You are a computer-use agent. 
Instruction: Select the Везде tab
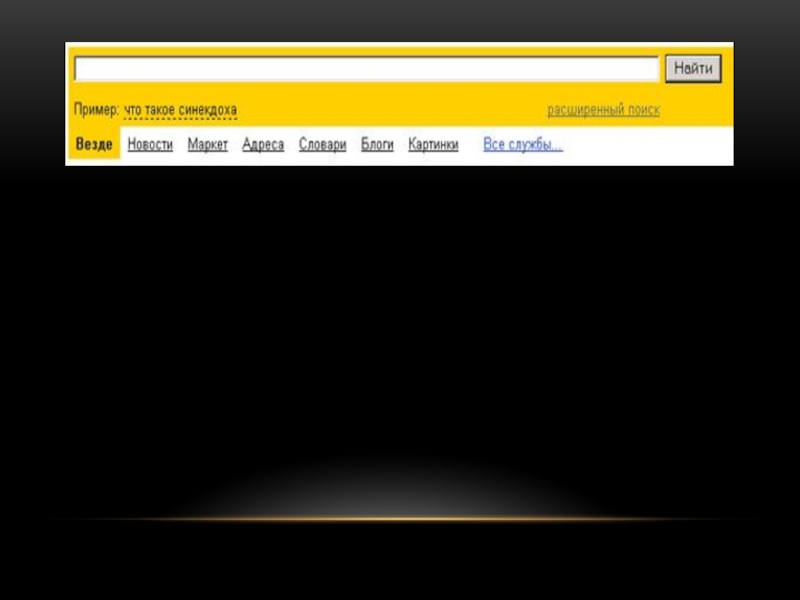tap(94, 144)
